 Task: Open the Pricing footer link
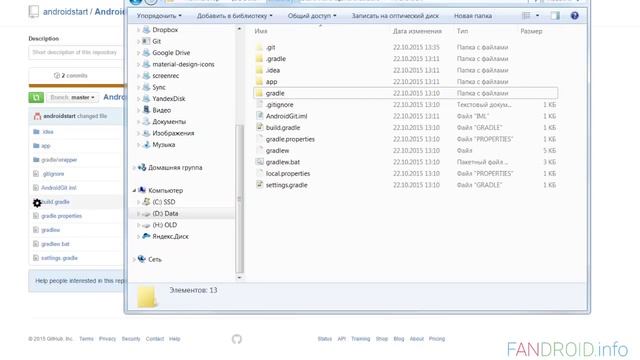coord(437,339)
